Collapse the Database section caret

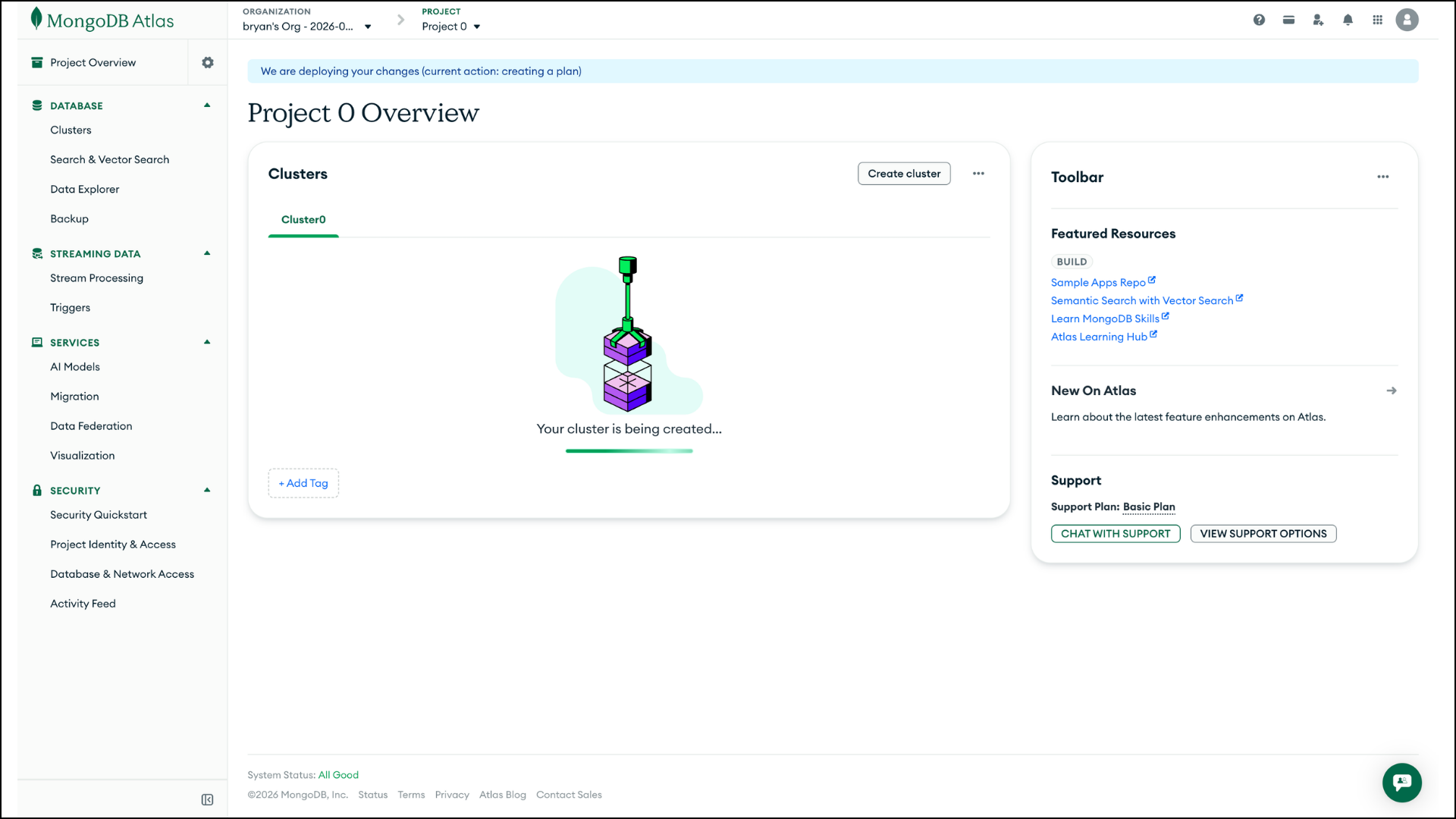[207, 105]
